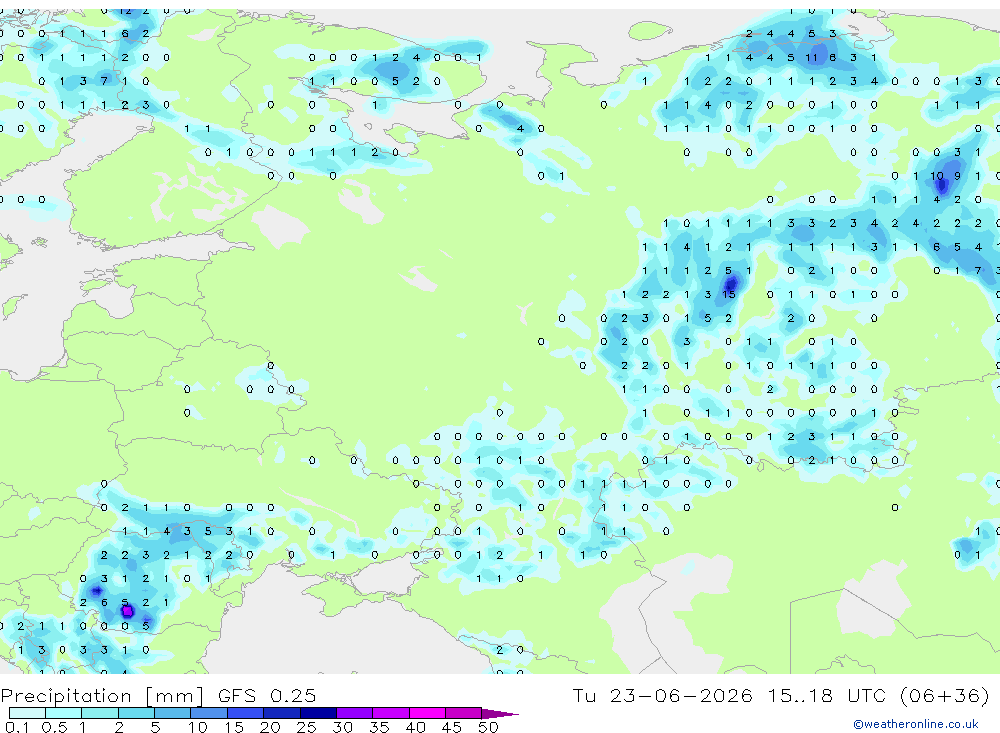Click the '0.1' legend scale label
1000x733 pixels.
pos(17,727)
